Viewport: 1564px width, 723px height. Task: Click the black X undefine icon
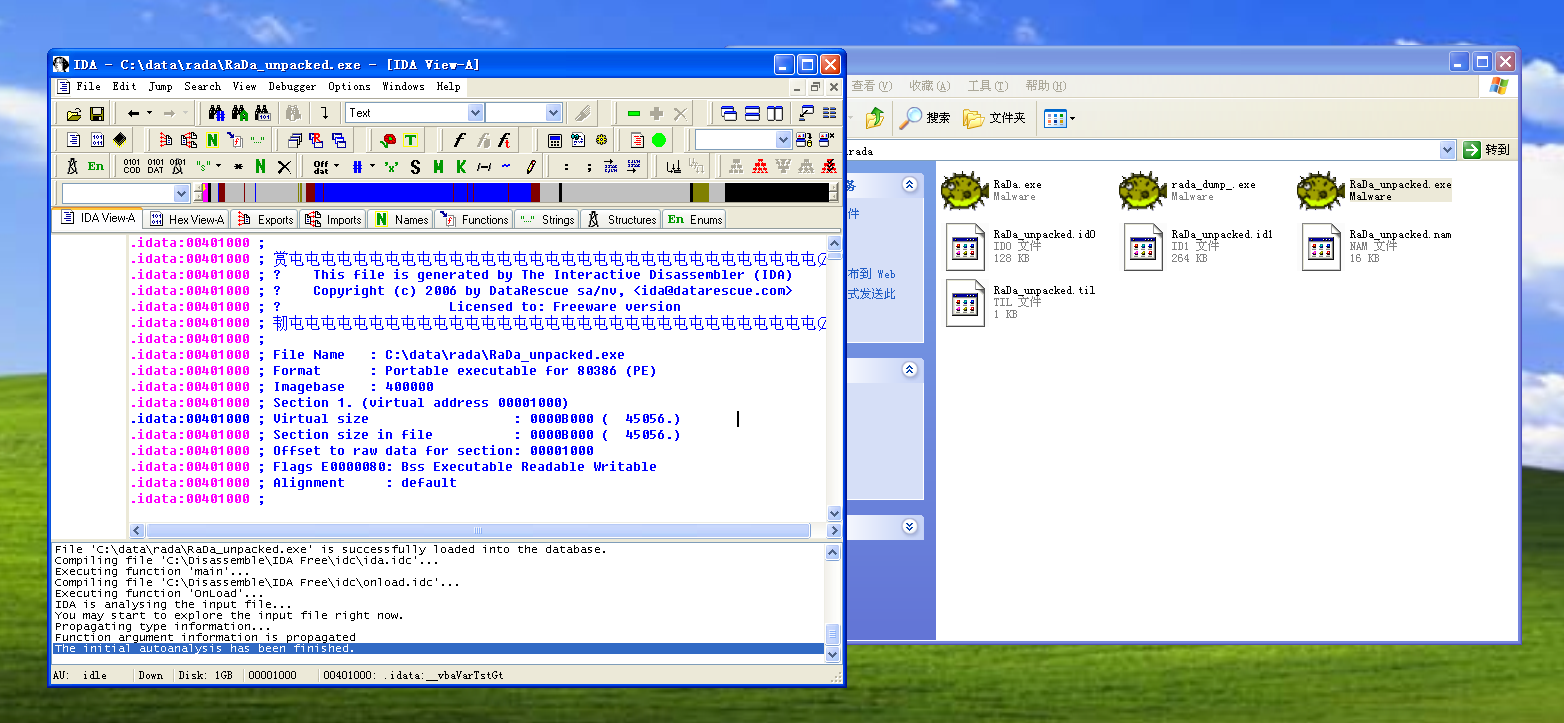[x=284, y=166]
